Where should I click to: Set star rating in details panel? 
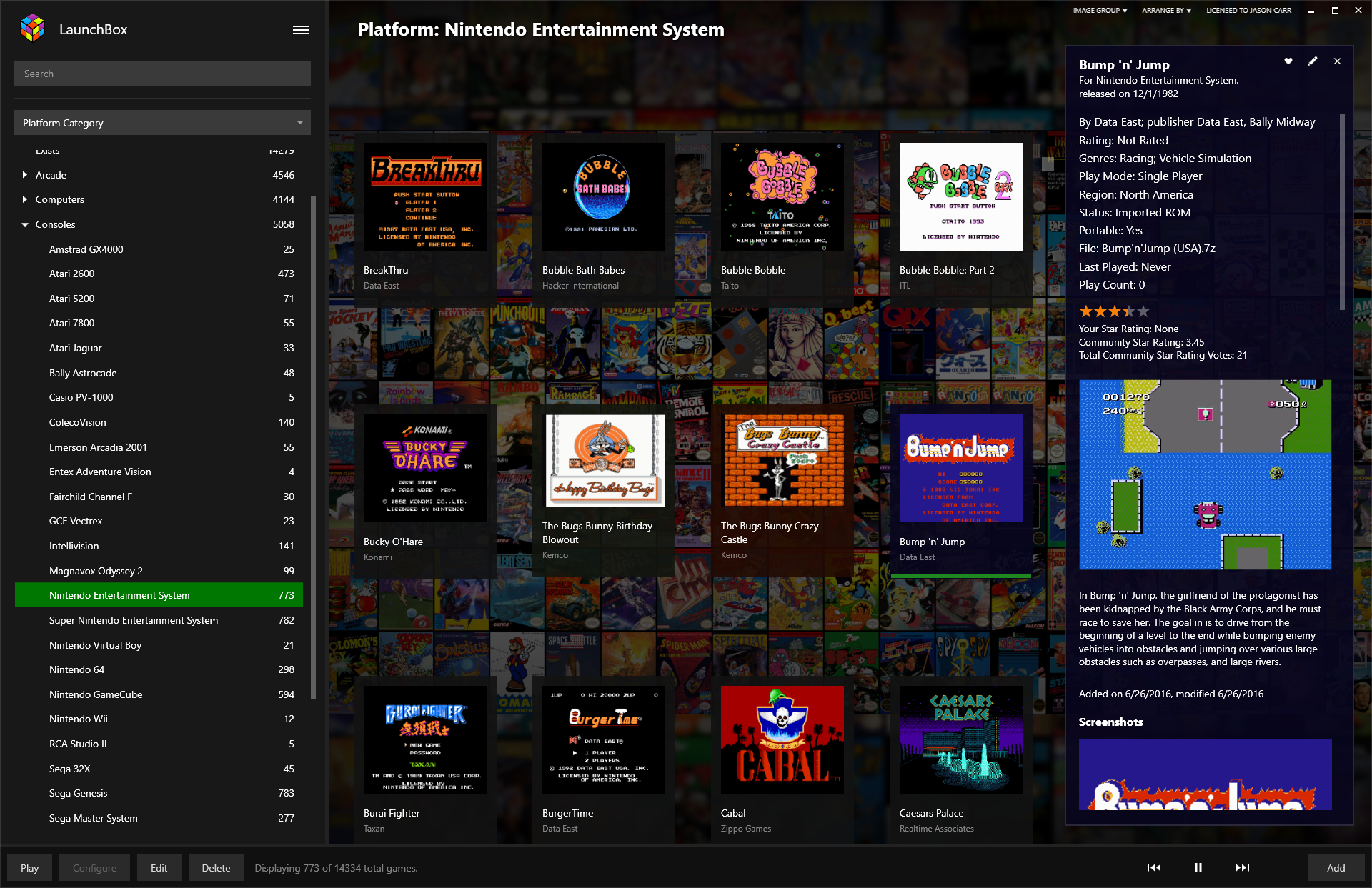pyautogui.click(x=1114, y=311)
